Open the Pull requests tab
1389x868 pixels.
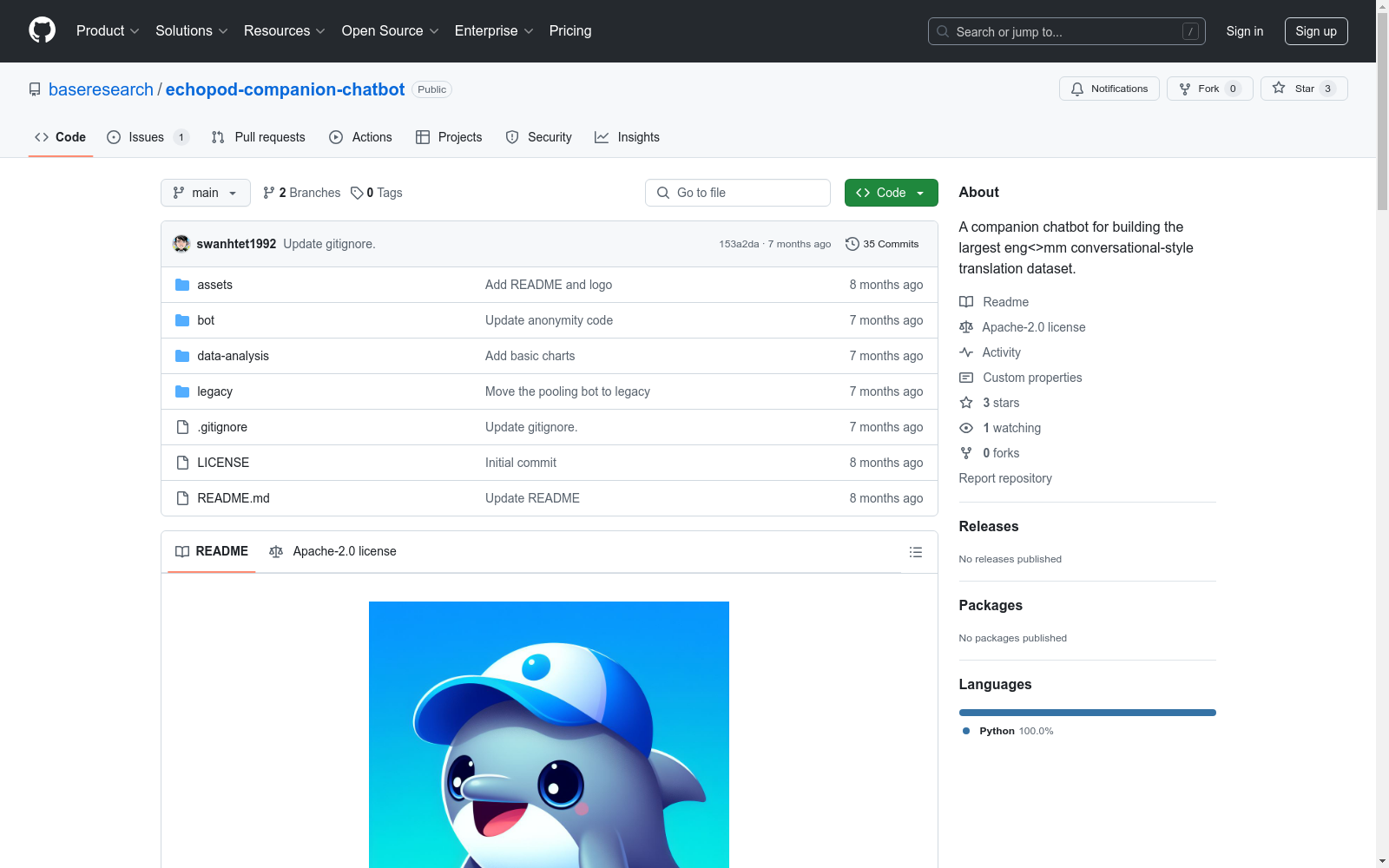point(259,137)
